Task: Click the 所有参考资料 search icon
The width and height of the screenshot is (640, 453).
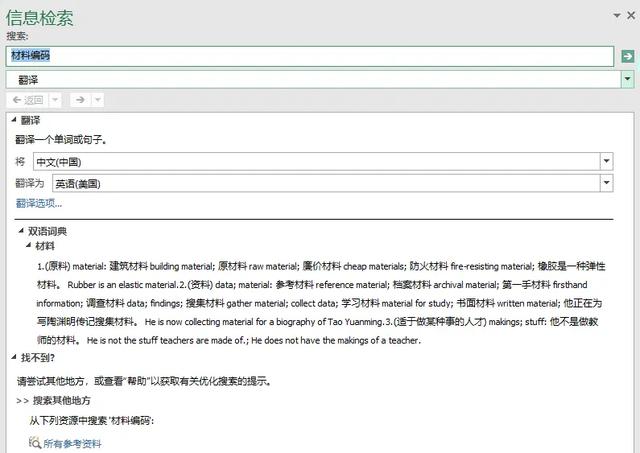Action: coord(35,443)
